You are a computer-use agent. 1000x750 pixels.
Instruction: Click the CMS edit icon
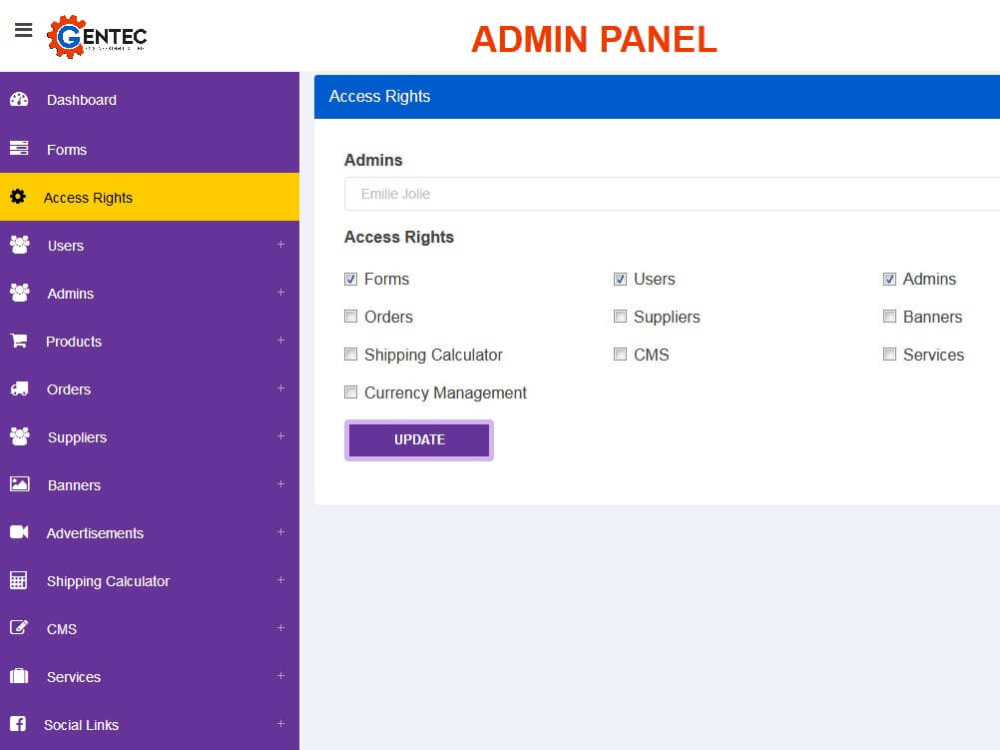pyautogui.click(x=19, y=628)
